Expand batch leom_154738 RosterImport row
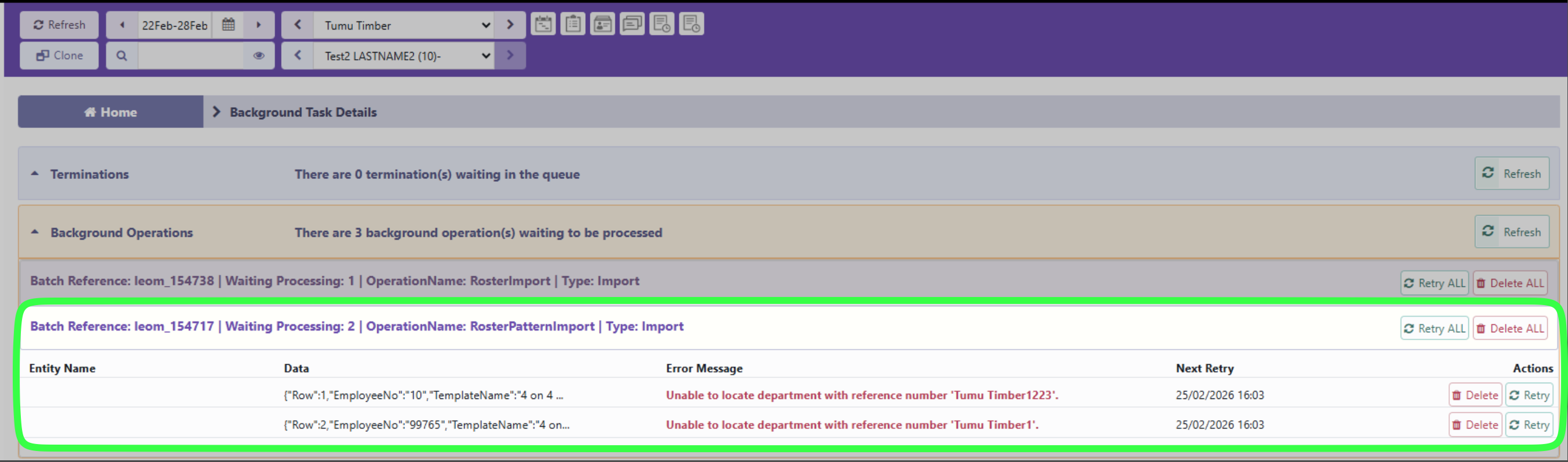Screen dimensions: 1568x462 335,281
